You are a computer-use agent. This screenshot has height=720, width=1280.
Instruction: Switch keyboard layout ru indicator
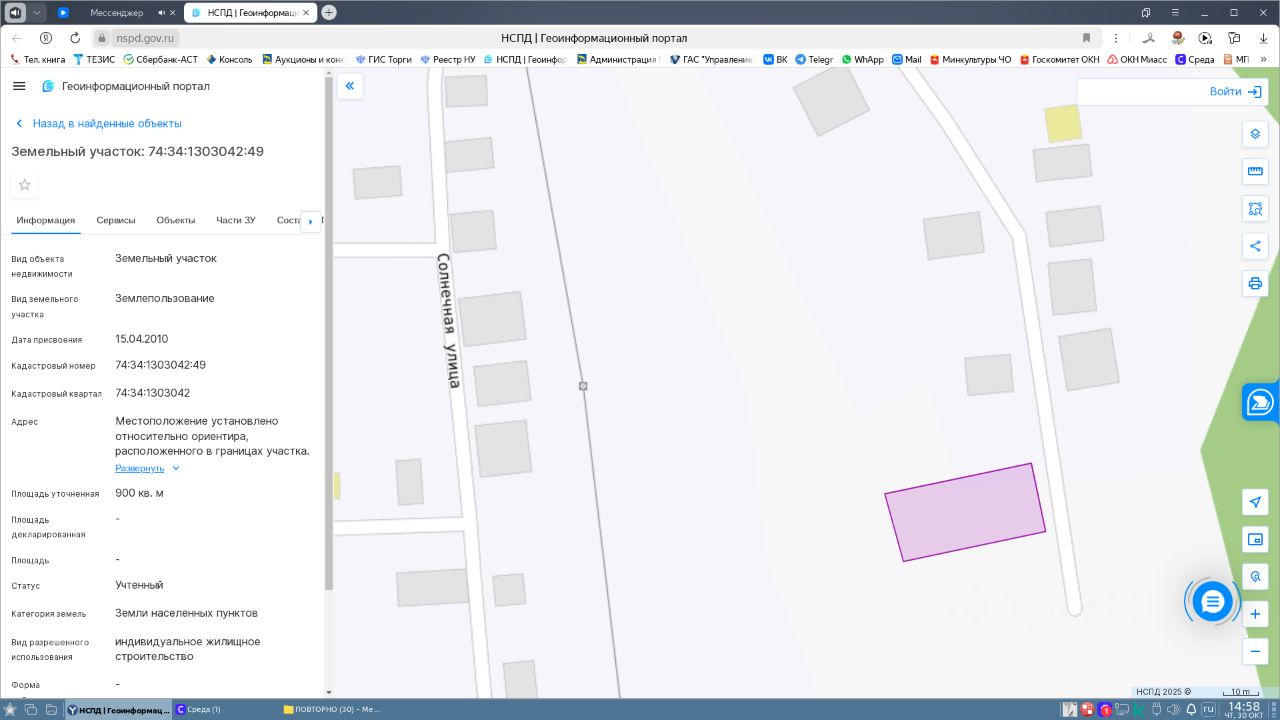(x=1208, y=709)
